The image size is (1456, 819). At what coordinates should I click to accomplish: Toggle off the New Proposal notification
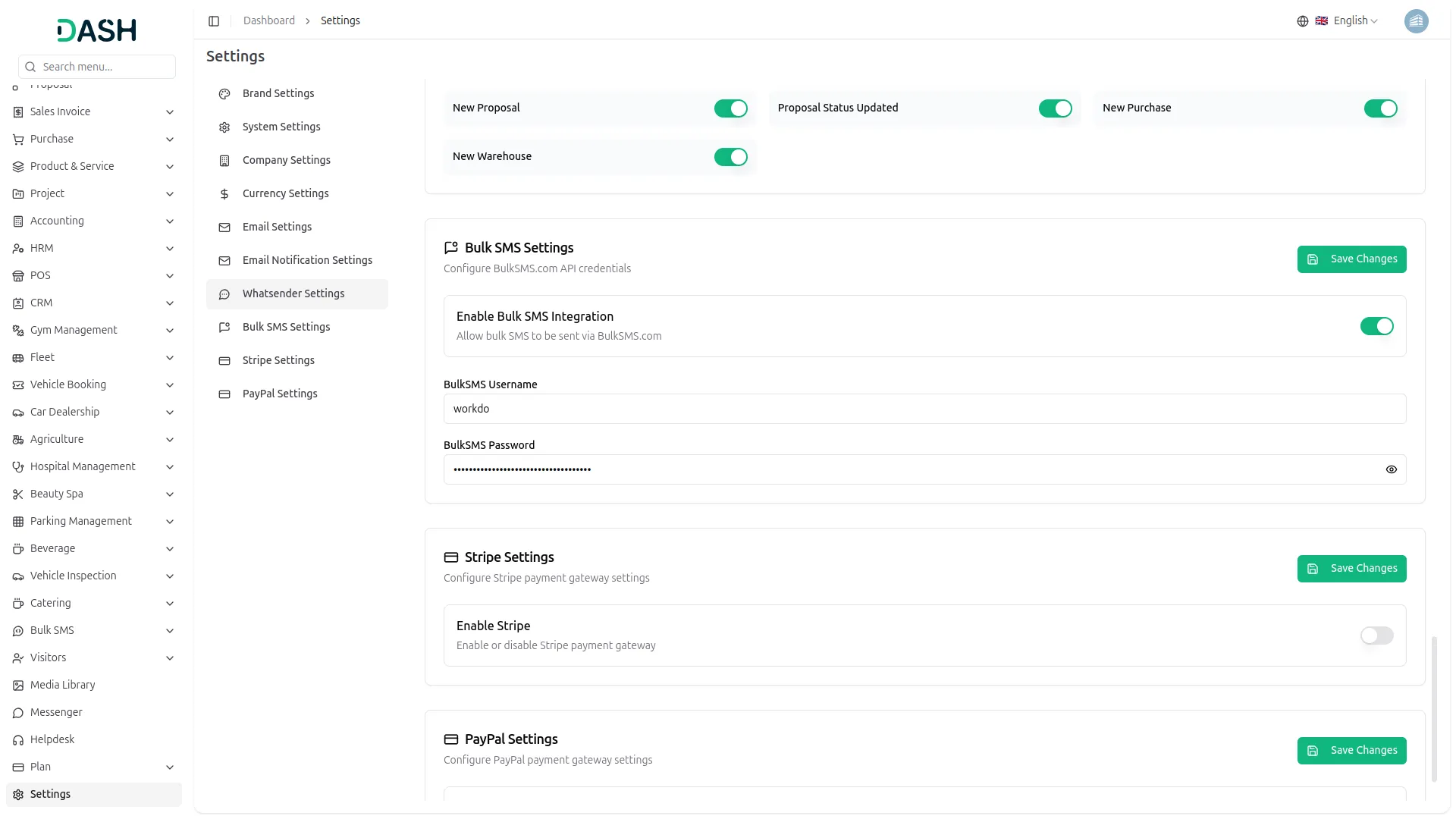pyautogui.click(x=730, y=108)
